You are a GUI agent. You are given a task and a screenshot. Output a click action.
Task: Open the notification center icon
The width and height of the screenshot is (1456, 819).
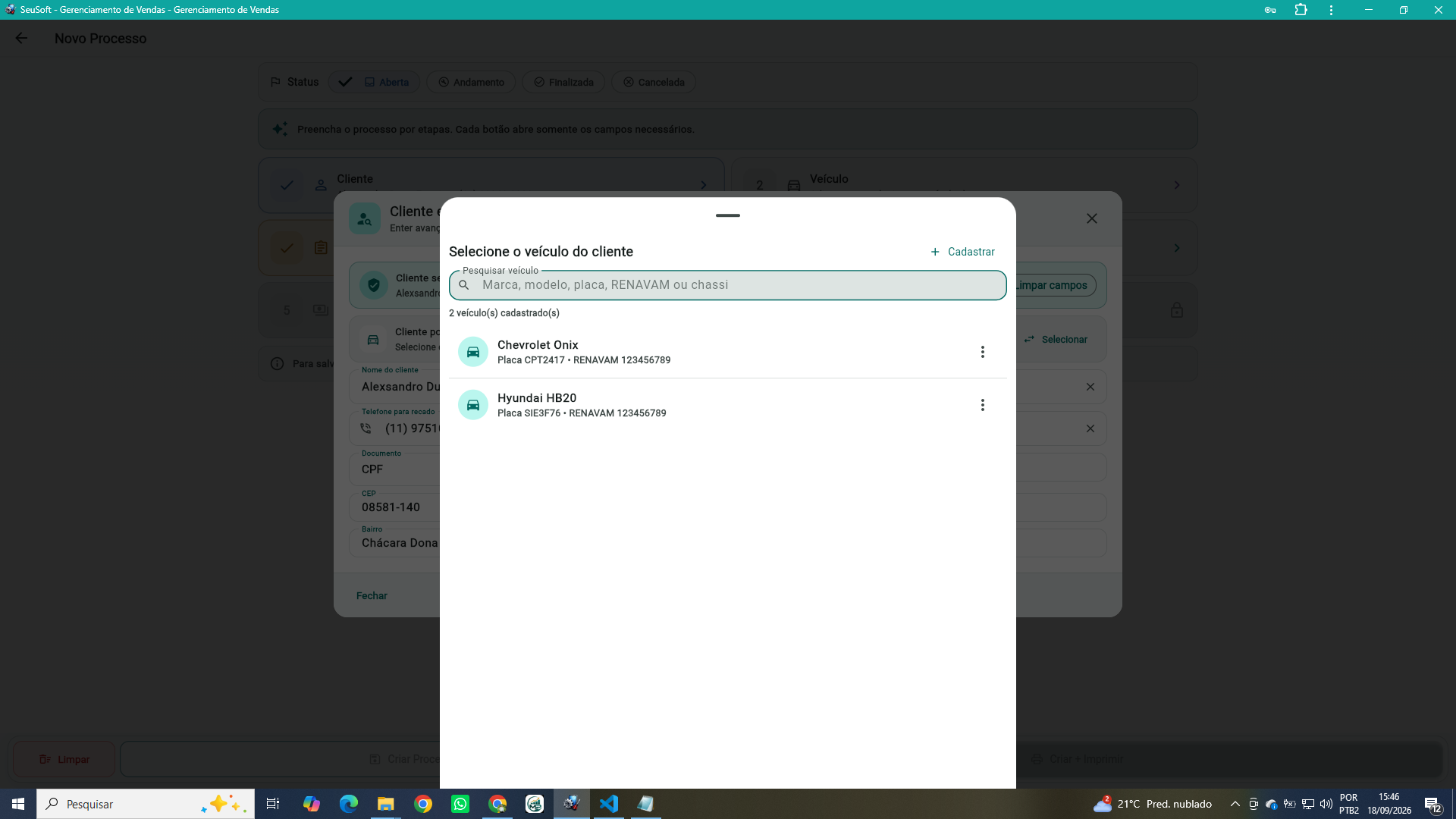(1433, 805)
